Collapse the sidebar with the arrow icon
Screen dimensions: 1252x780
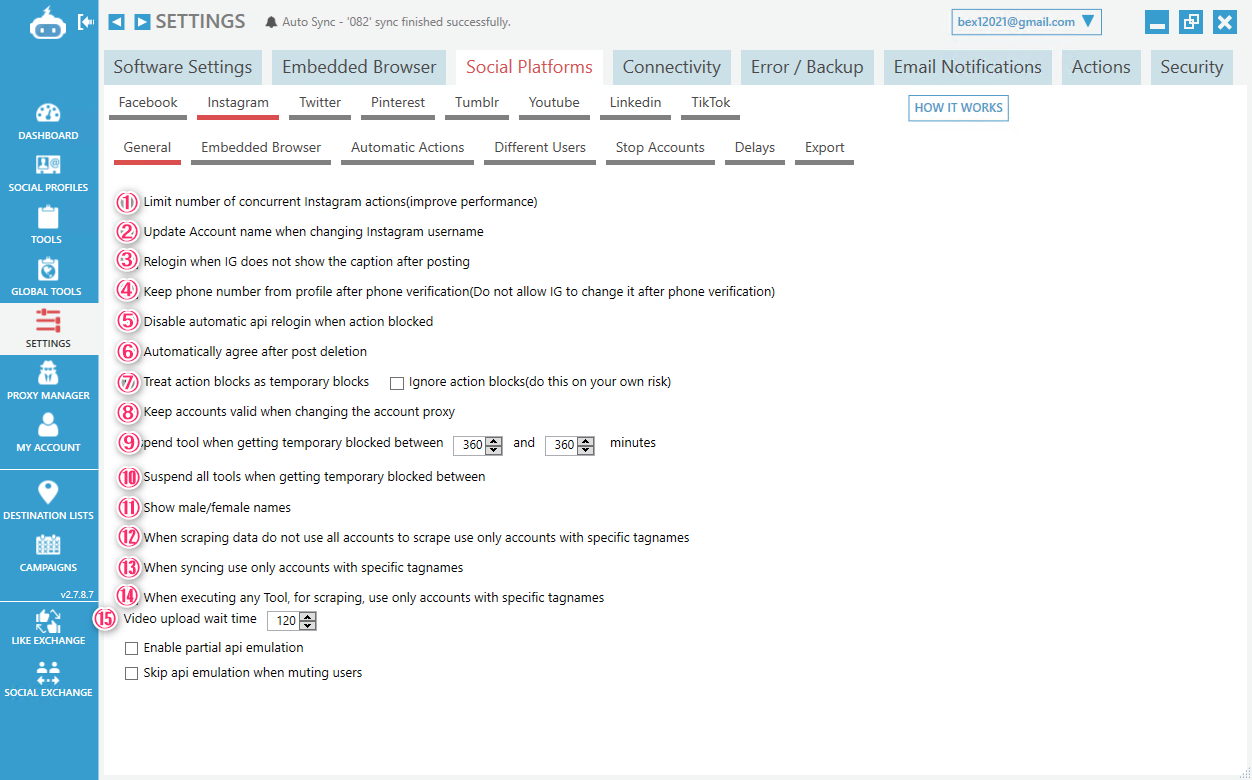[86, 21]
